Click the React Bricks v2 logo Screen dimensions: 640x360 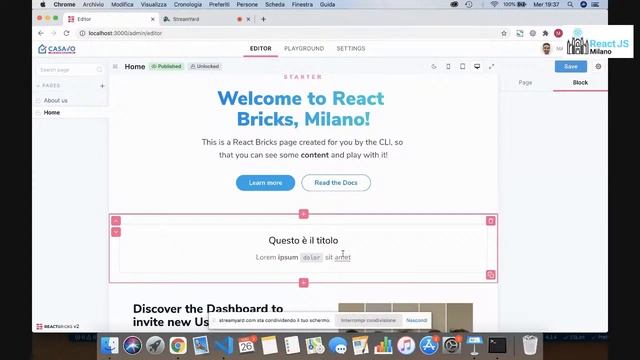(58, 327)
